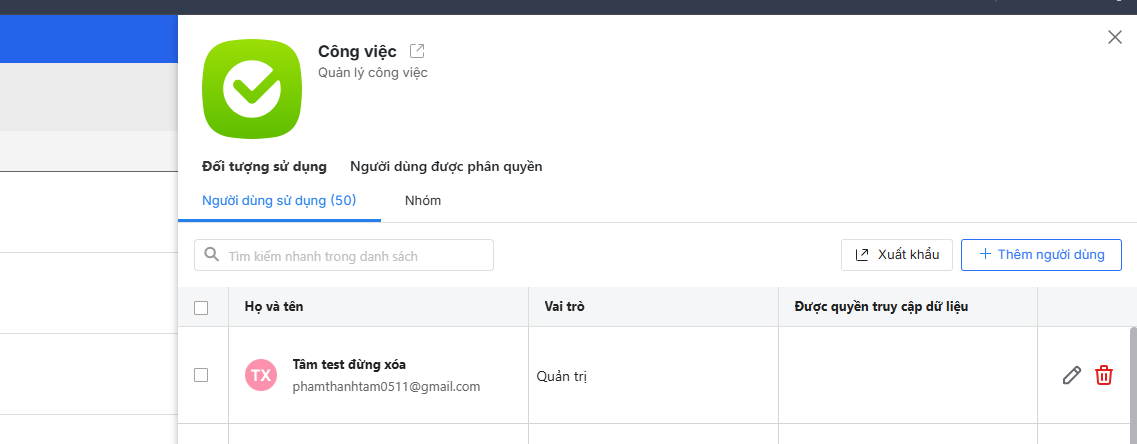
Task: Close the Công việc panel
Action: tap(1115, 37)
